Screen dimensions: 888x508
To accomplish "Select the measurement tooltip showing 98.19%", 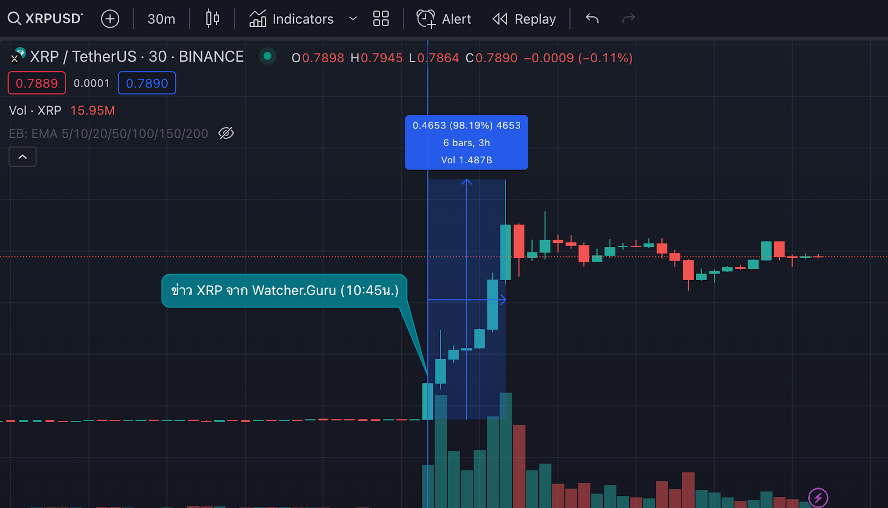I will [x=466, y=142].
